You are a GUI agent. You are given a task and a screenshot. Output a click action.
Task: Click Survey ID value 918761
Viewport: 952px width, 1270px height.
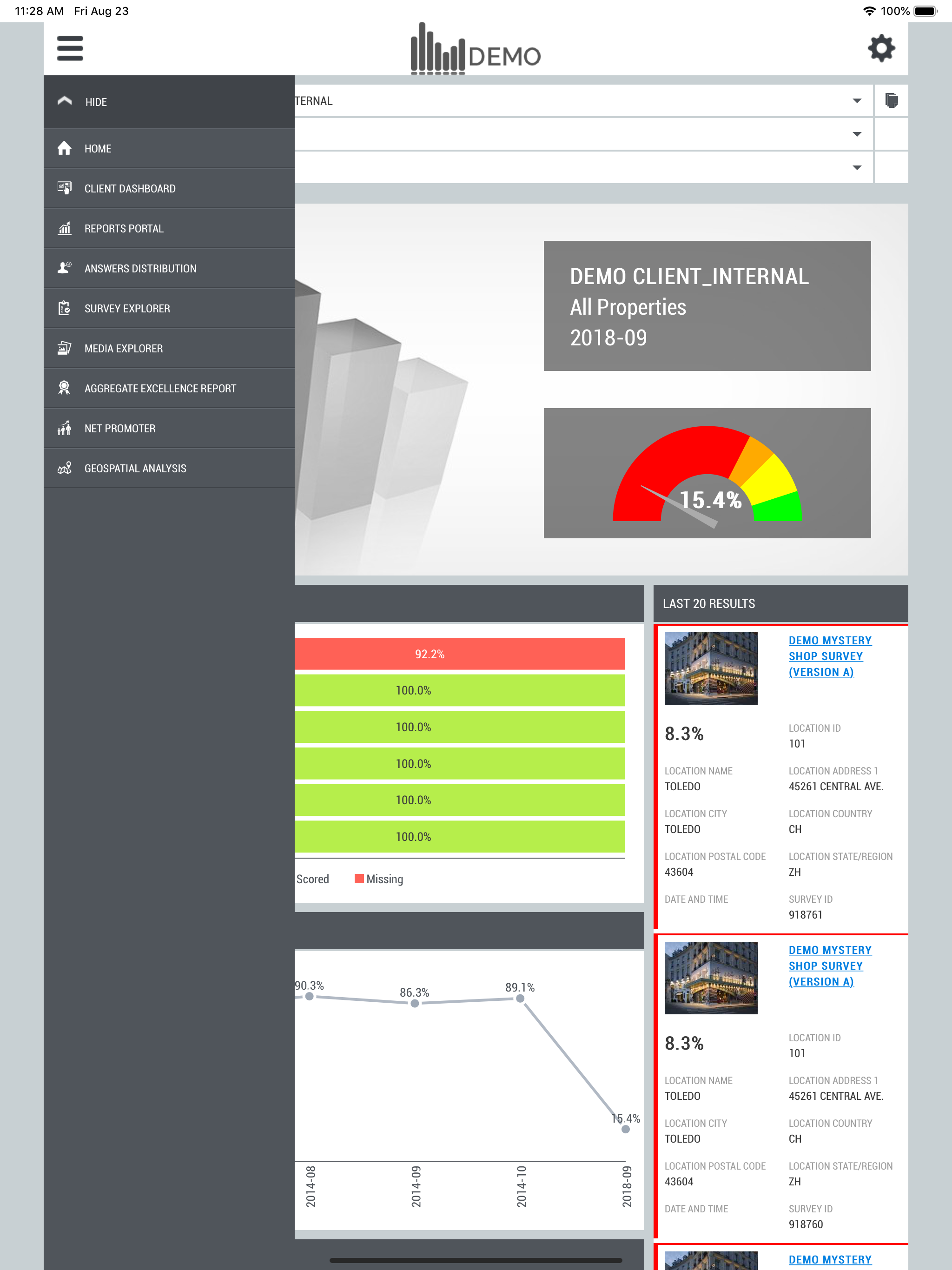(805, 914)
